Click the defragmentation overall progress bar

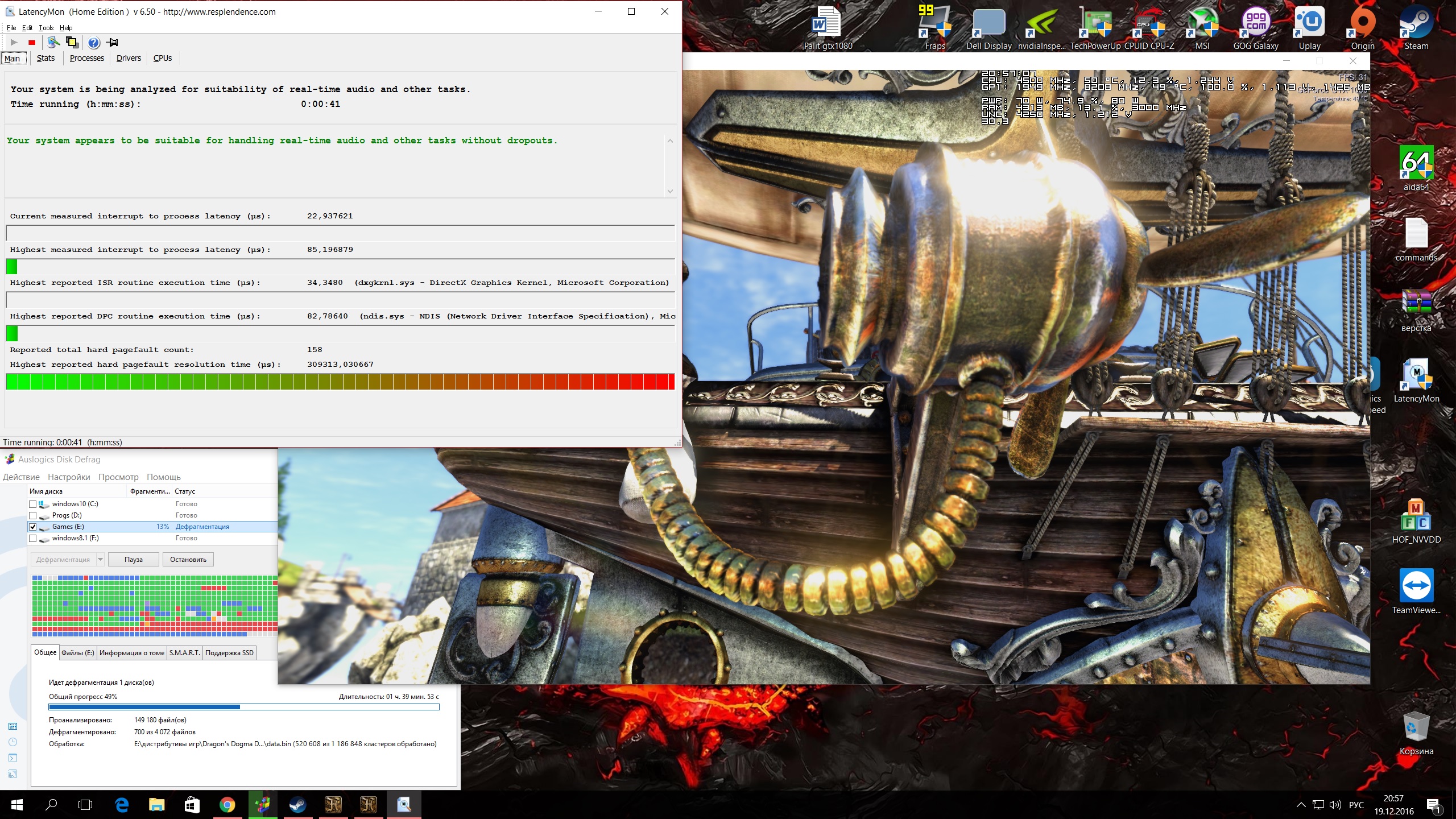(243, 707)
